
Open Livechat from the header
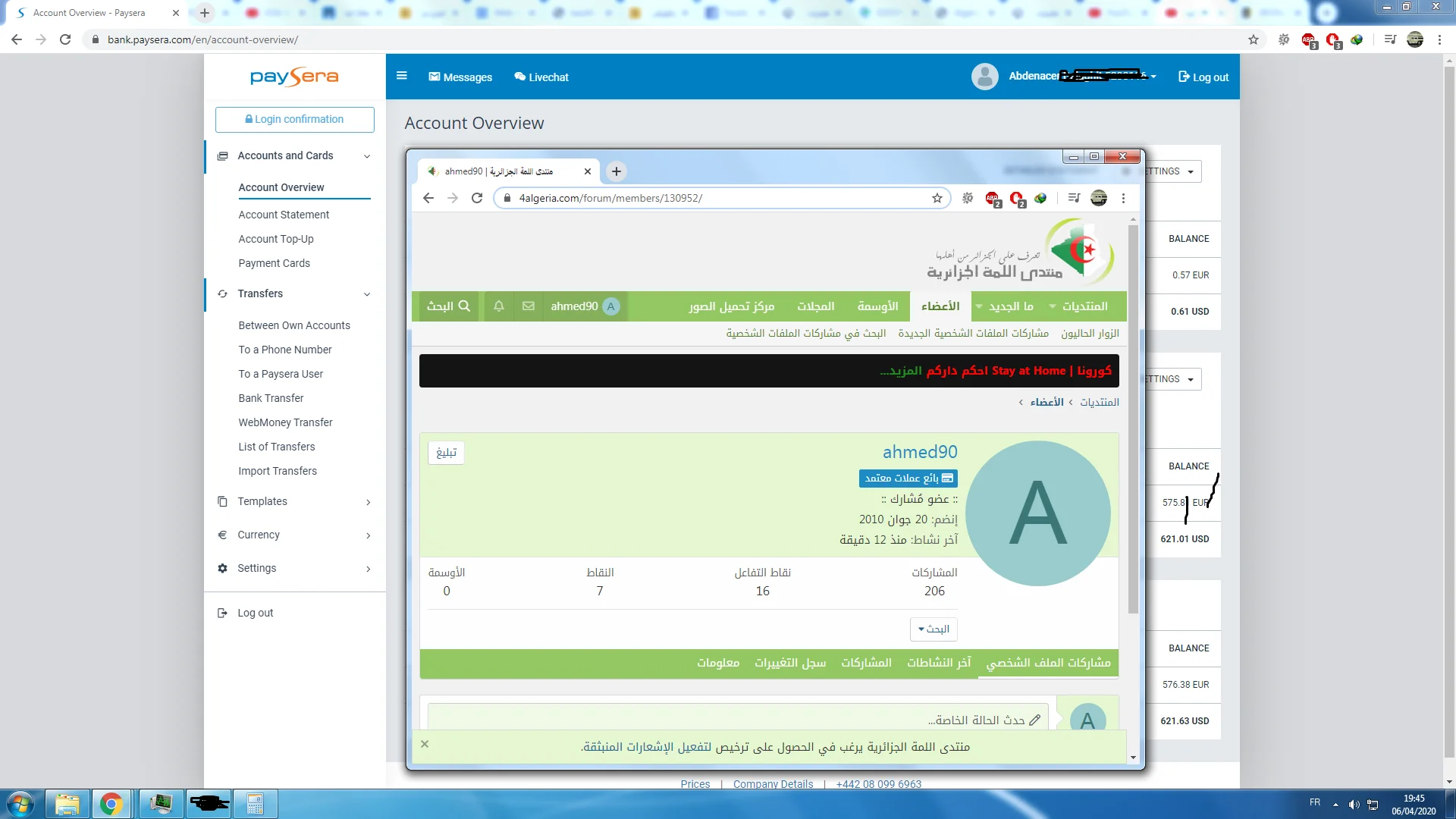[541, 77]
